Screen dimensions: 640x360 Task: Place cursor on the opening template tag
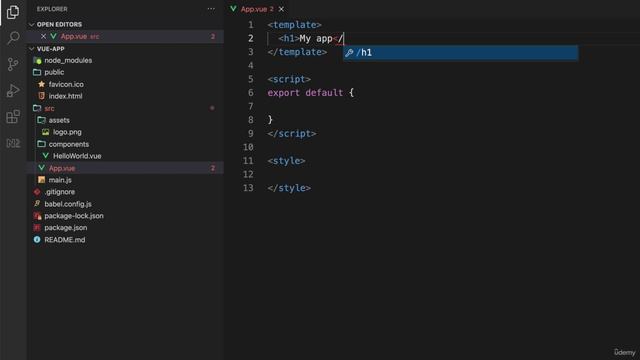pyautogui.click(x=294, y=25)
